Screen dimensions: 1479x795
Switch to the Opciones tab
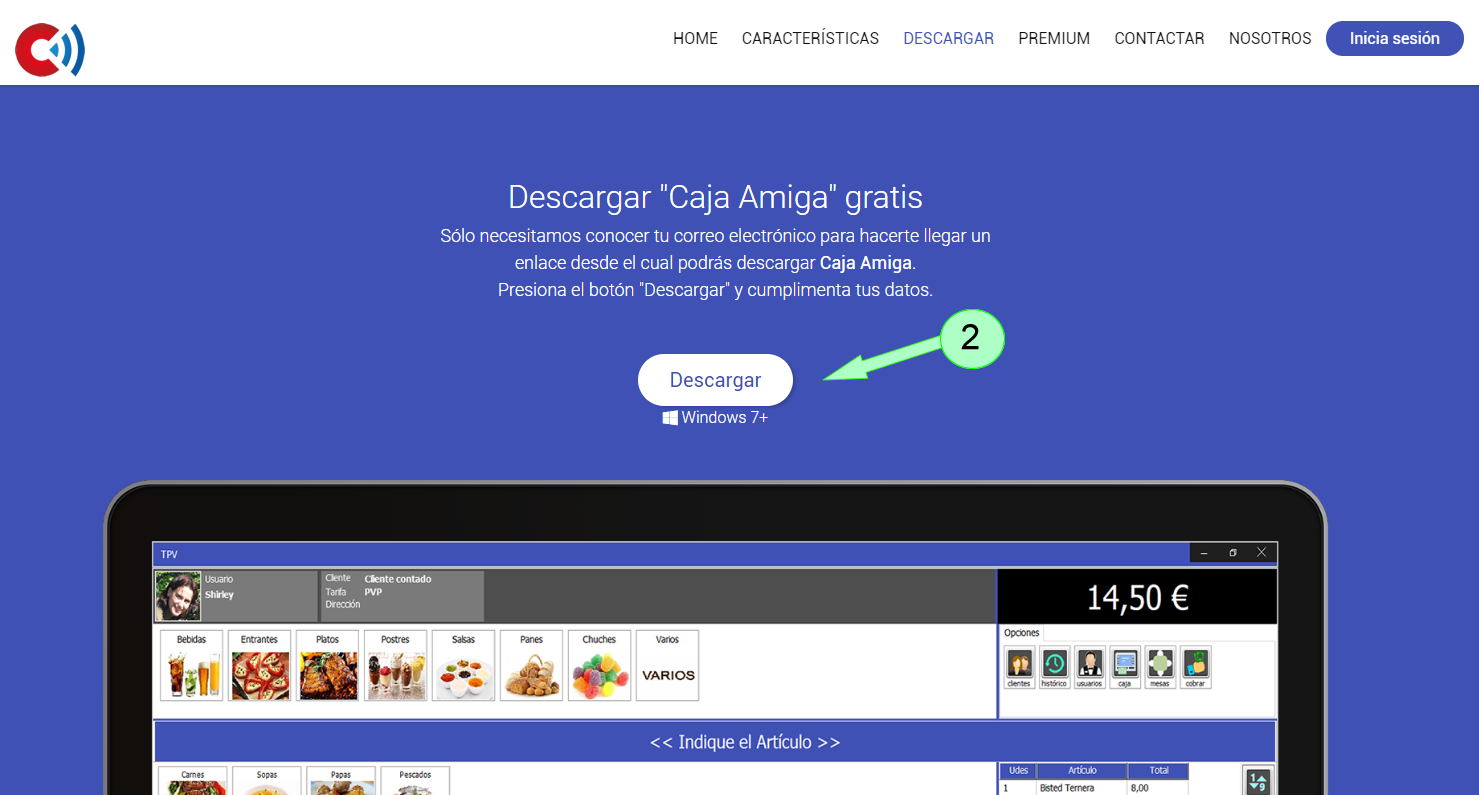coord(1021,632)
